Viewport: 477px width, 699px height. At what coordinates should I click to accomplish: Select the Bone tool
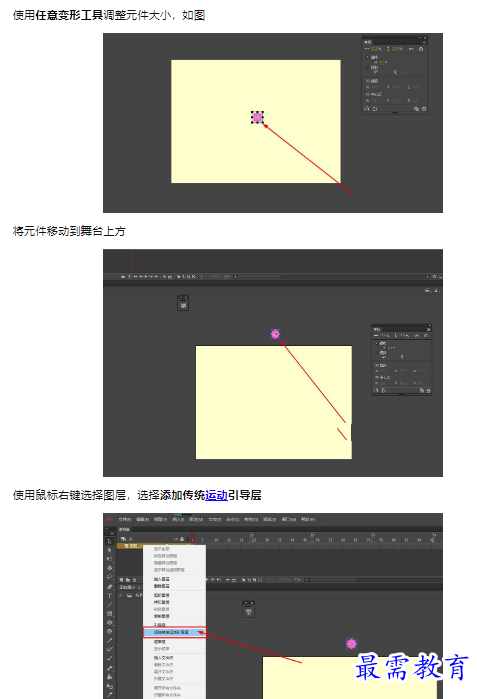tap(110, 668)
